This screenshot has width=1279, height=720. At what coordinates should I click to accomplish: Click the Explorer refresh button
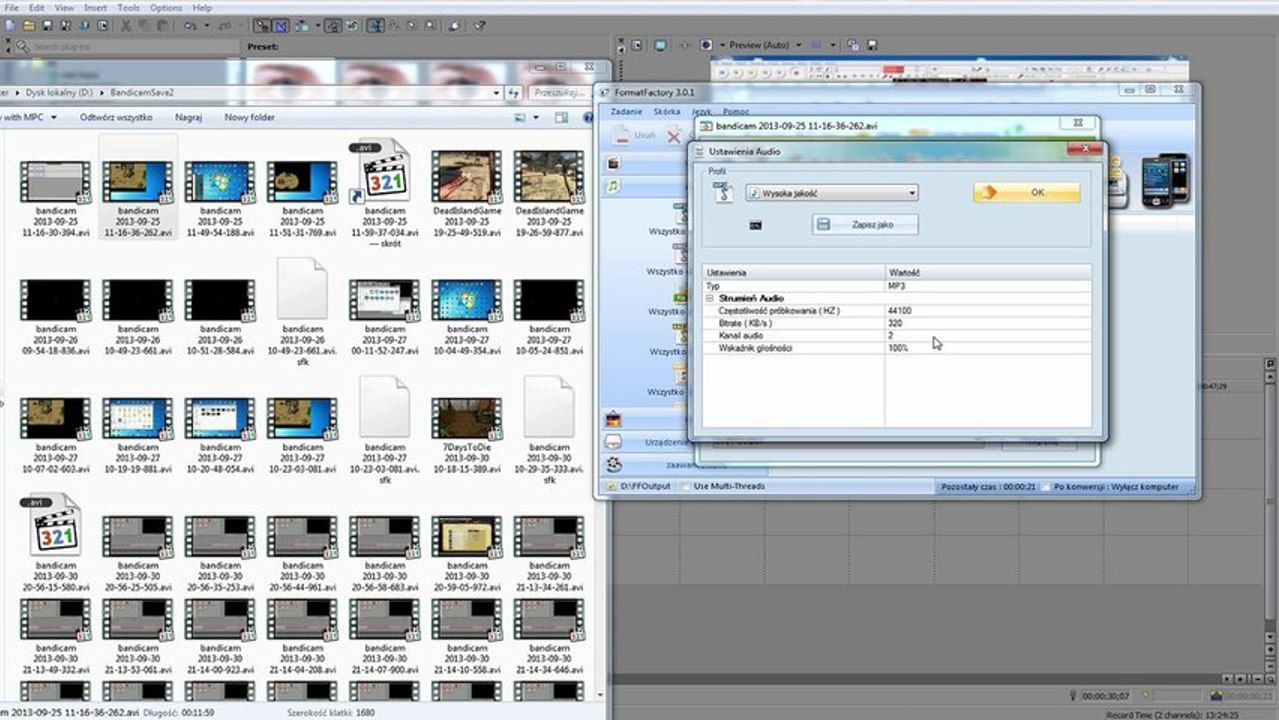514,92
